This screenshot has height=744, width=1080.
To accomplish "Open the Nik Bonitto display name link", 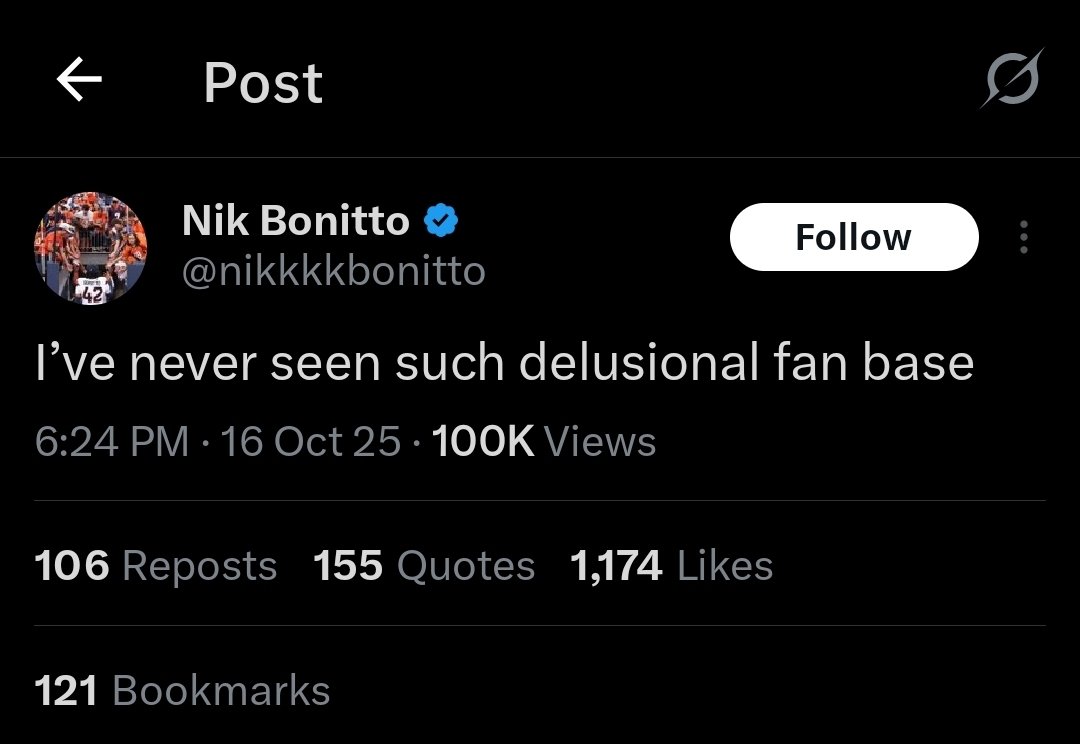I will [295, 221].
